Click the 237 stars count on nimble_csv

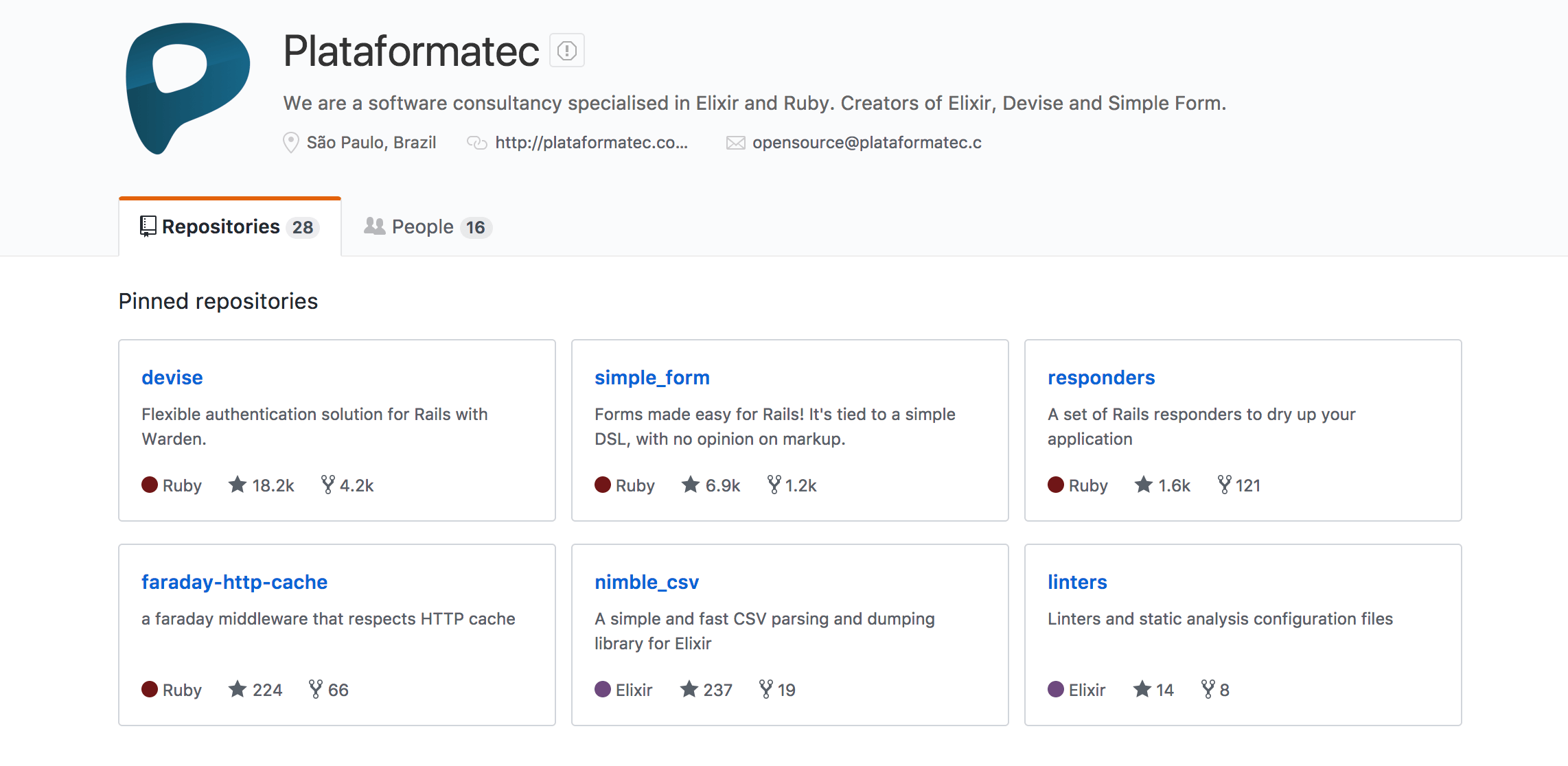tap(718, 690)
